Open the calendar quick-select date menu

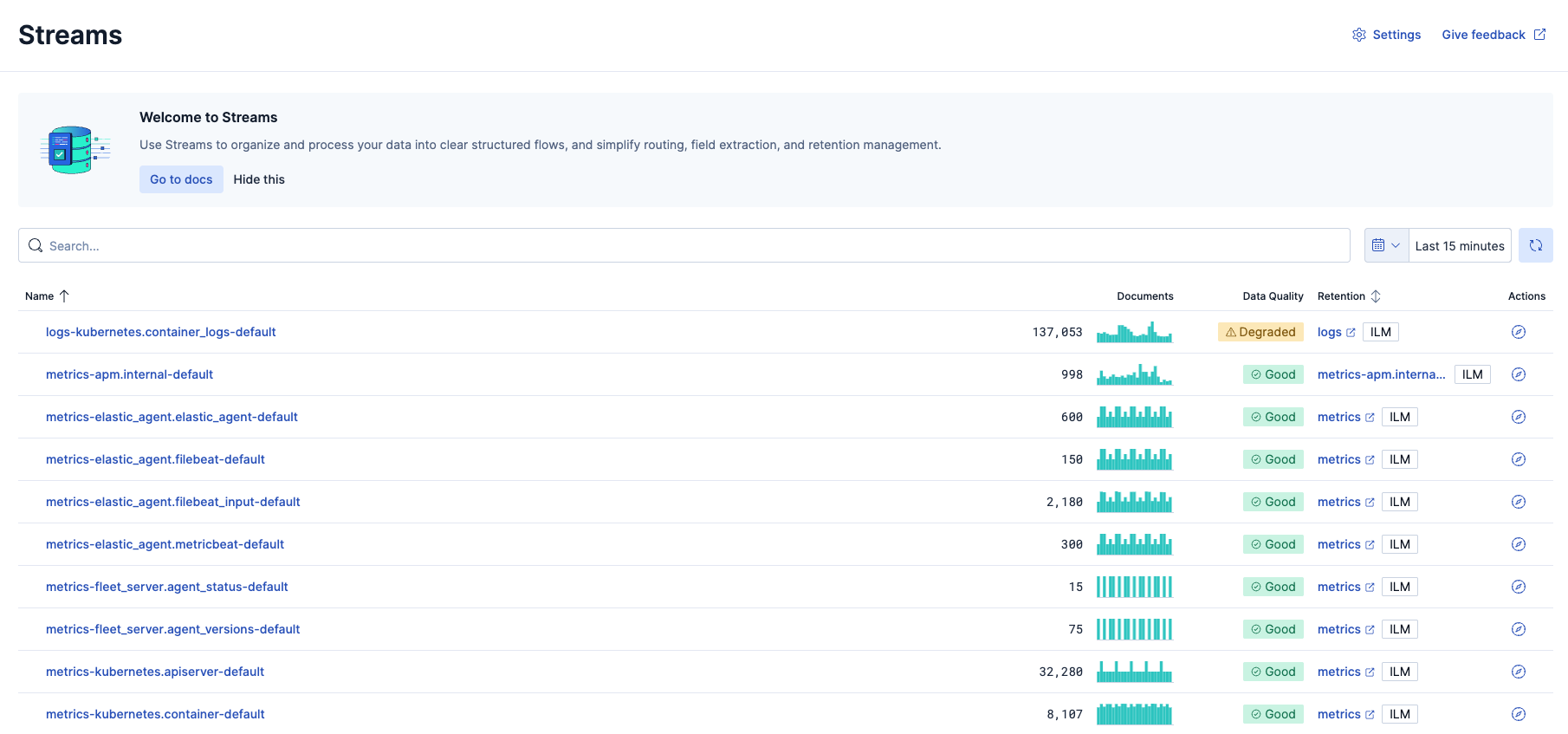[1386, 245]
